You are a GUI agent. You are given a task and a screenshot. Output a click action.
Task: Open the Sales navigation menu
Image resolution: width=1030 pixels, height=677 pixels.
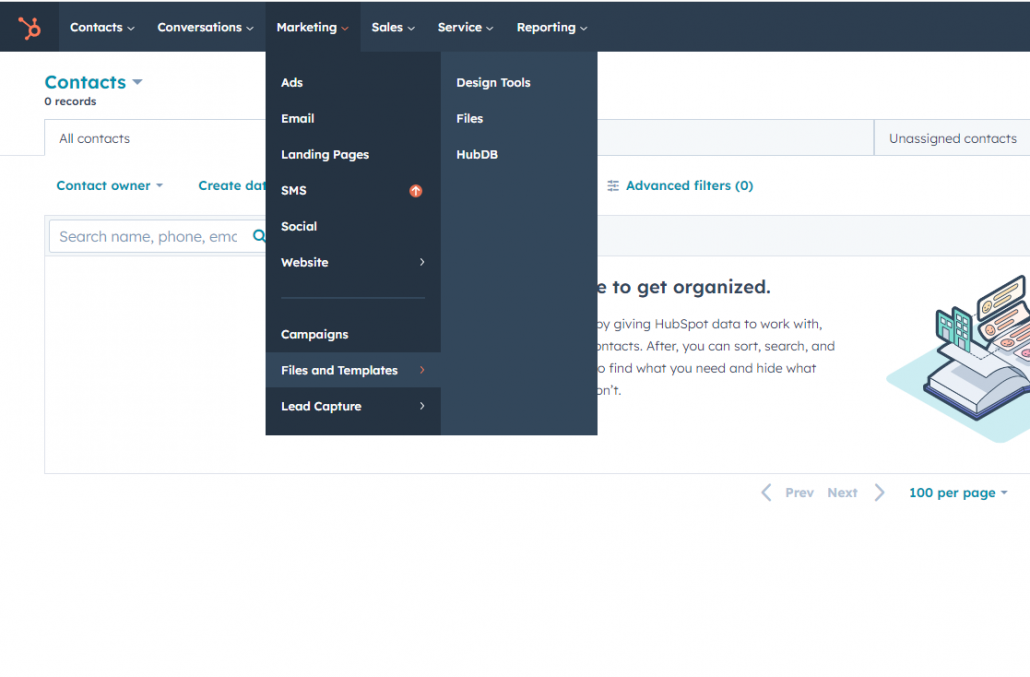(392, 27)
